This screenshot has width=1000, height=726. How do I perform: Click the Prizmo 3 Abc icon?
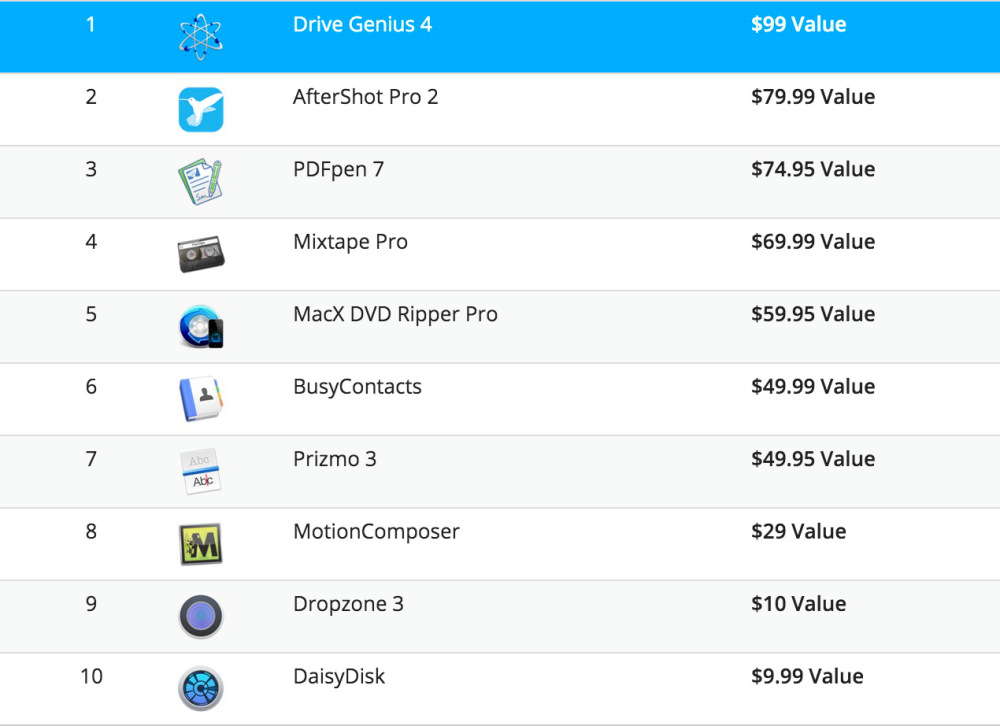tap(201, 471)
